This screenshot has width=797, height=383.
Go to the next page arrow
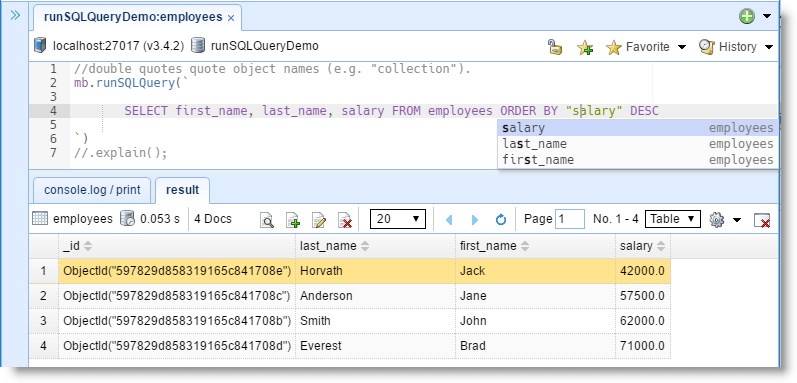475,219
